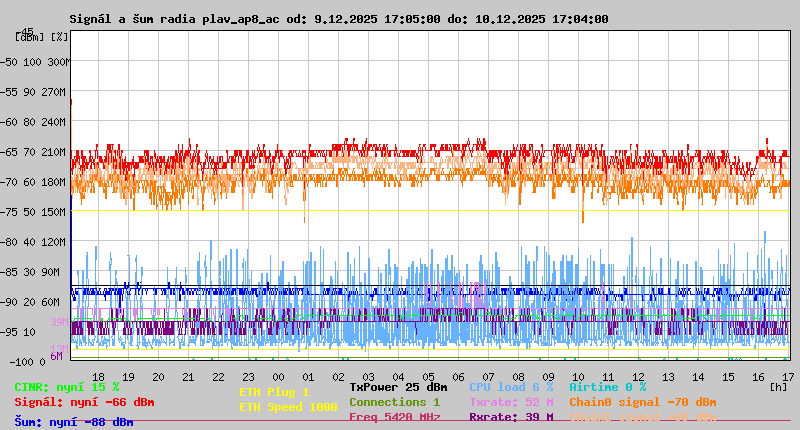Select the green CINR legend entry
The height and width of the screenshot is (430, 800).
(x=67, y=387)
